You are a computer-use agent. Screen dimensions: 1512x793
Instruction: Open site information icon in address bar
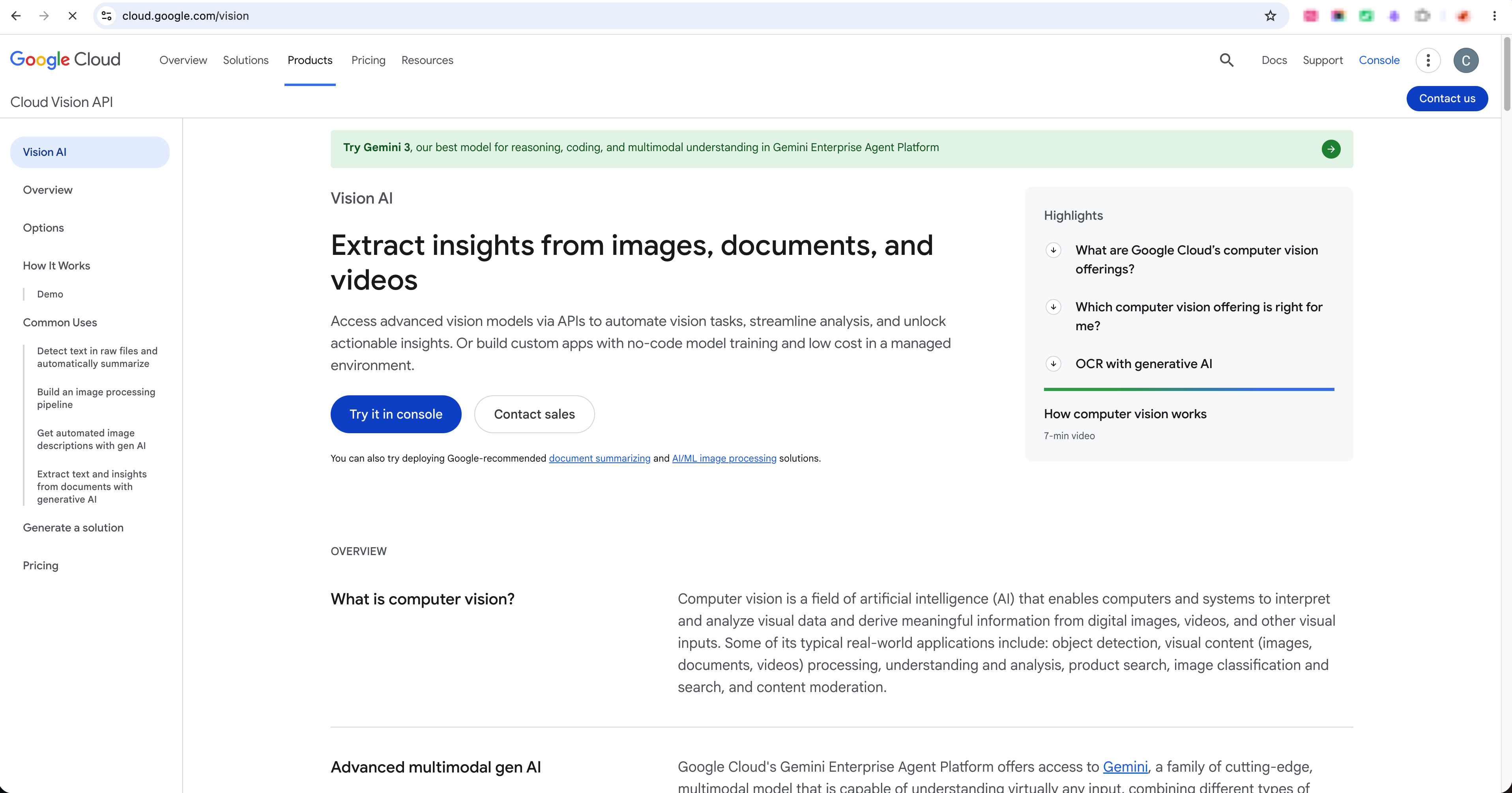coord(107,16)
